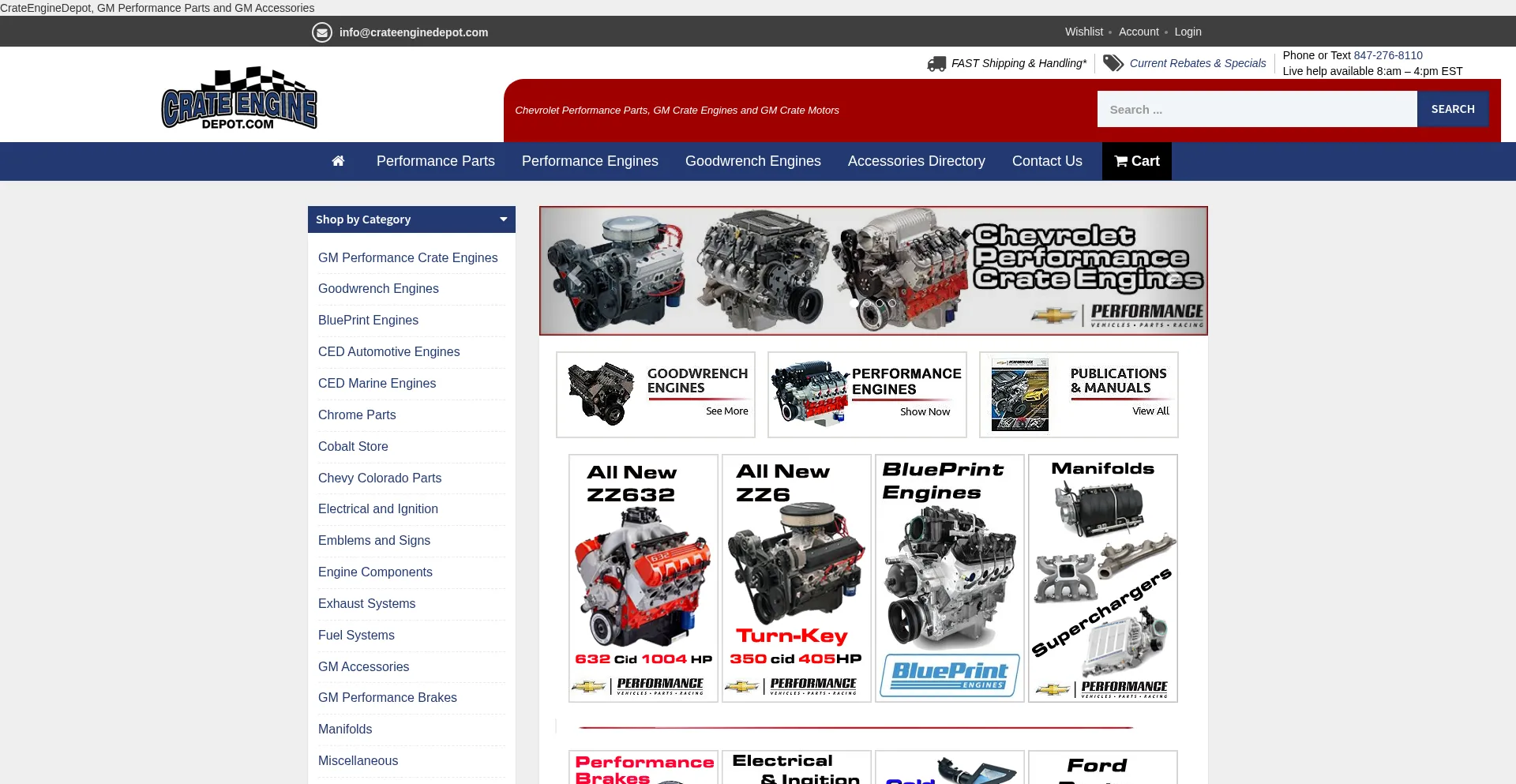
Task: Select third carousel slide indicator dot
Action: coord(879,303)
